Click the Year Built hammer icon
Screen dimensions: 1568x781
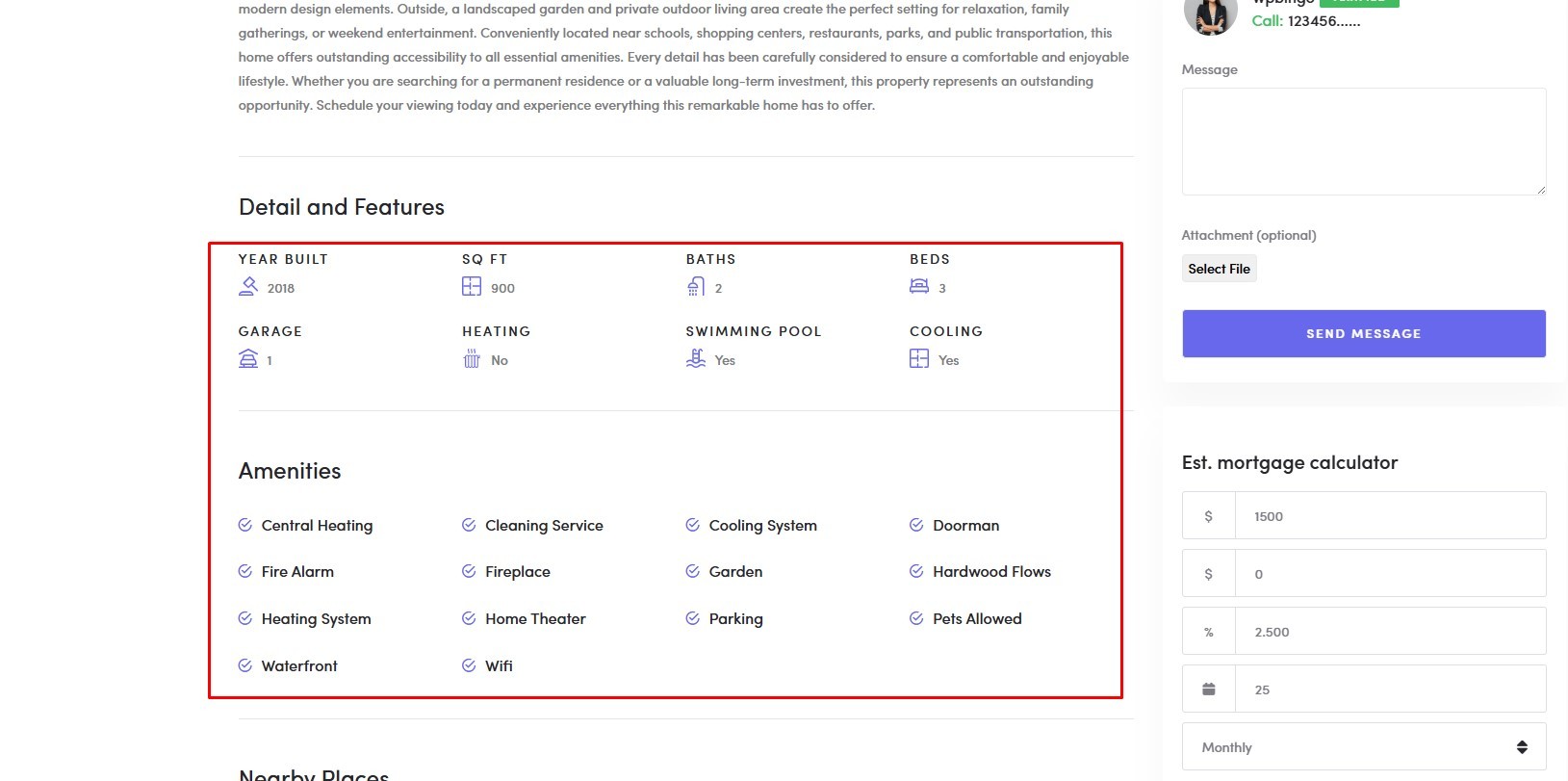(x=248, y=286)
